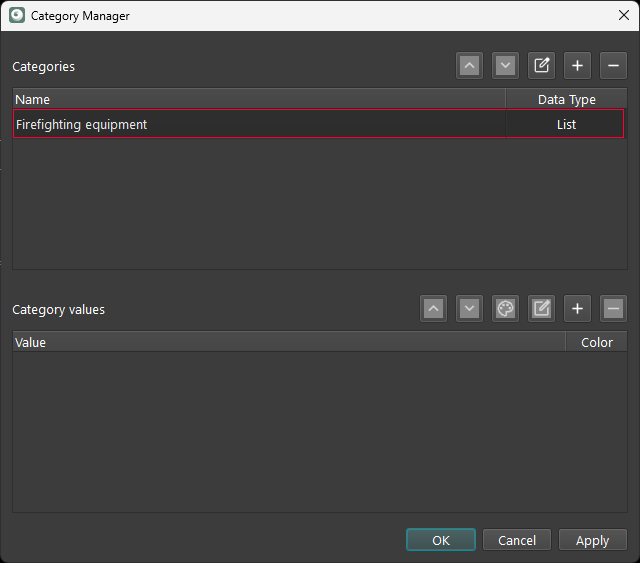Click the Color column header
Screen dimensions: 640x563
597,343
